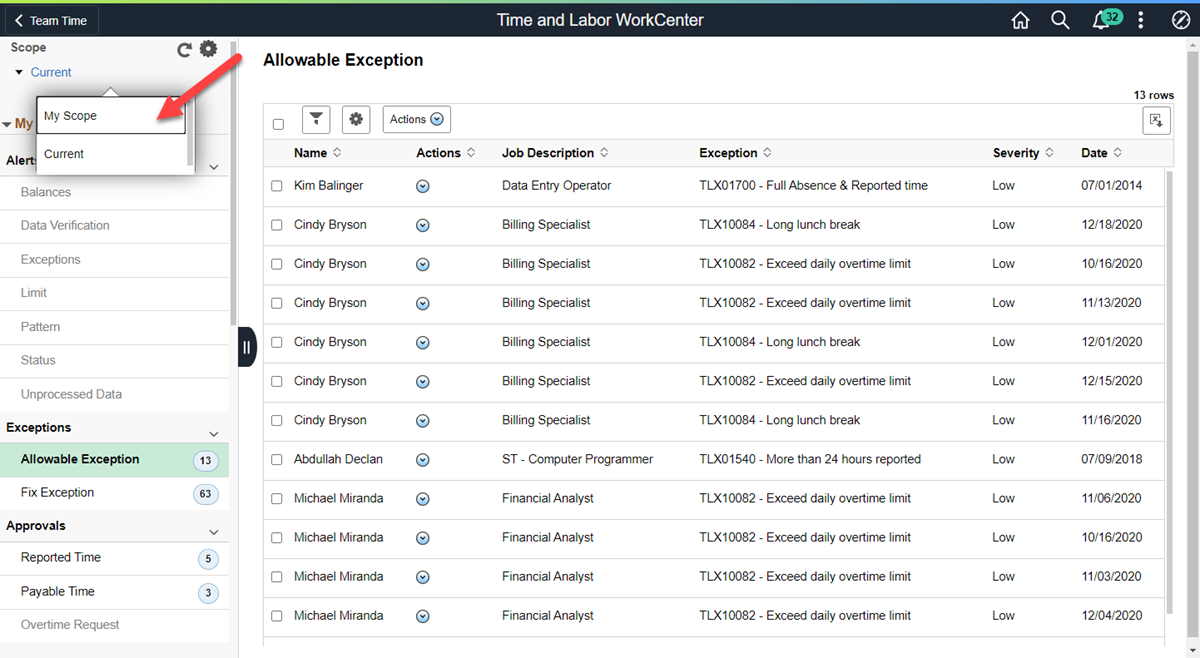Viewport: 1200px width, 658px height.
Task: Open the search magnifier icon
Action: pos(1060,20)
